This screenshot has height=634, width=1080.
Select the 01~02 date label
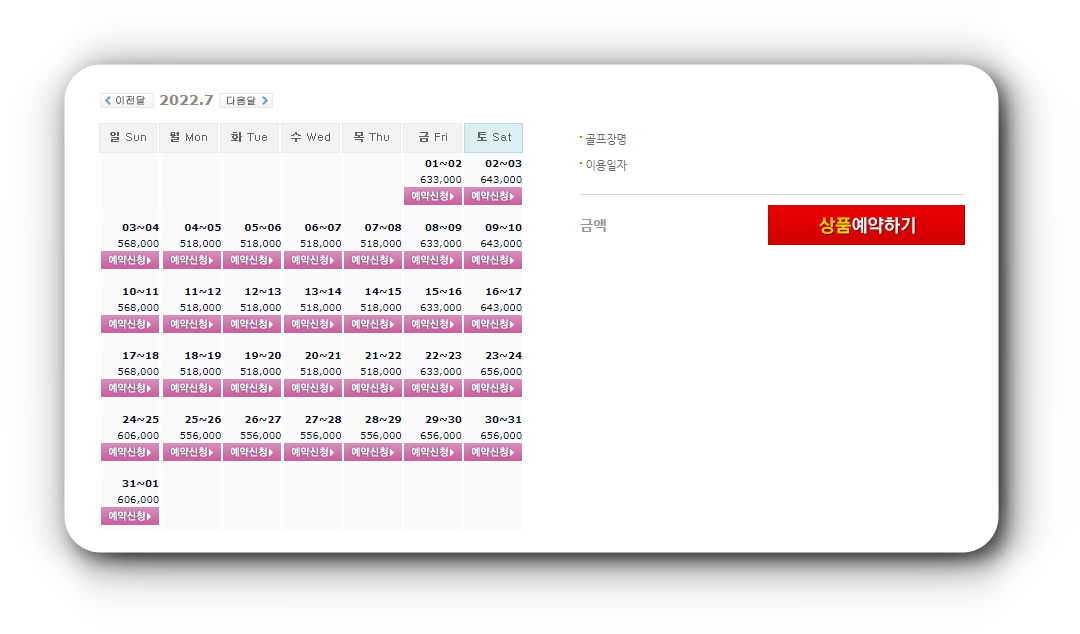tap(443, 164)
